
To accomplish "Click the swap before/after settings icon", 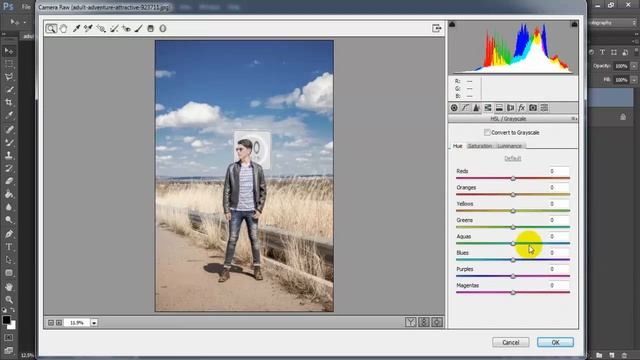I will [x=424, y=322].
